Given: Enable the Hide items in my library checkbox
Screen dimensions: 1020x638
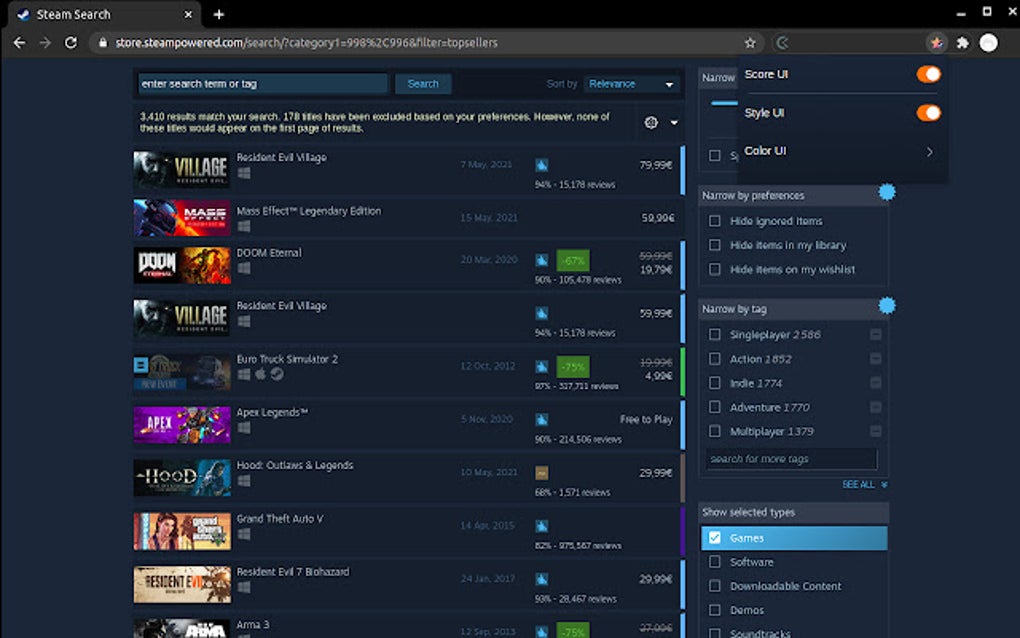Looking at the screenshot, I should point(716,245).
